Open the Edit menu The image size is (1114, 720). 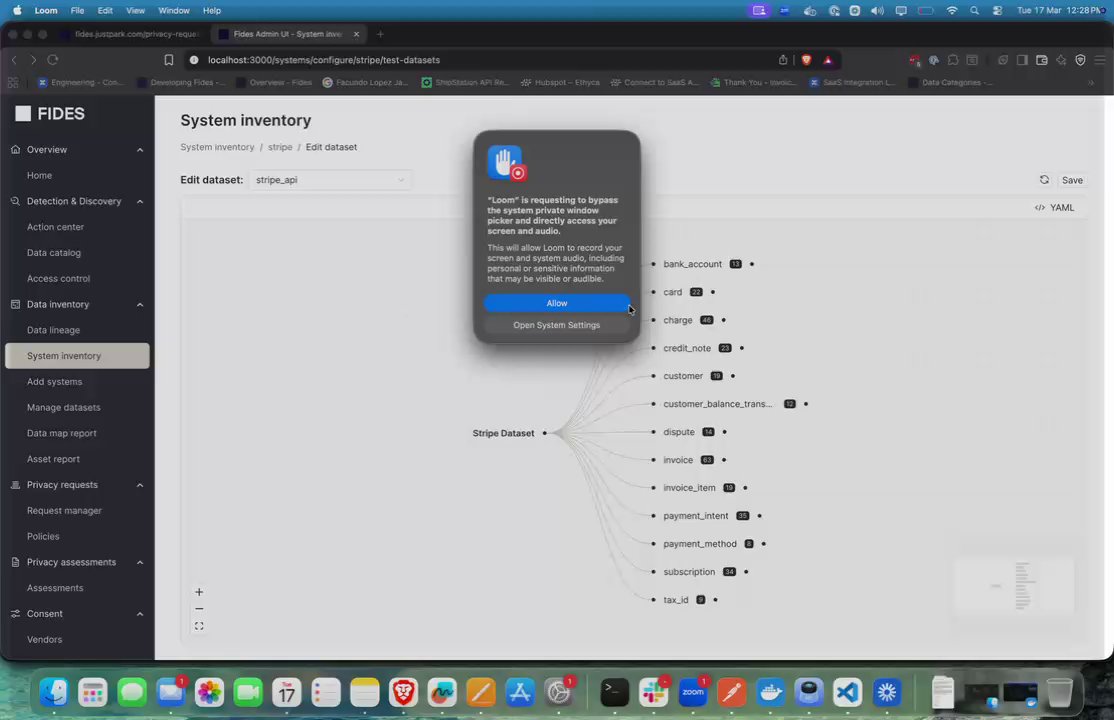(105, 11)
